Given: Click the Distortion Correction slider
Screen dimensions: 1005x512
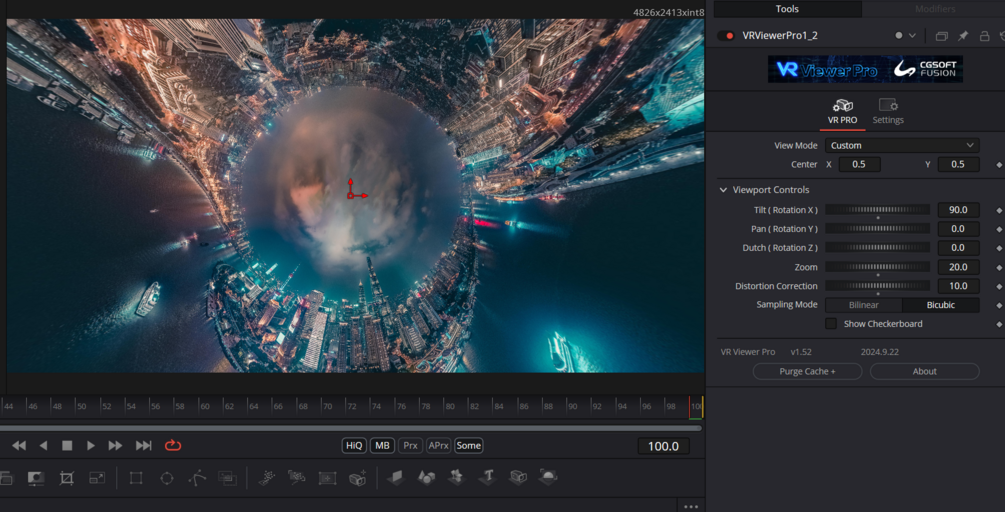Looking at the screenshot, I should click(x=877, y=286).
